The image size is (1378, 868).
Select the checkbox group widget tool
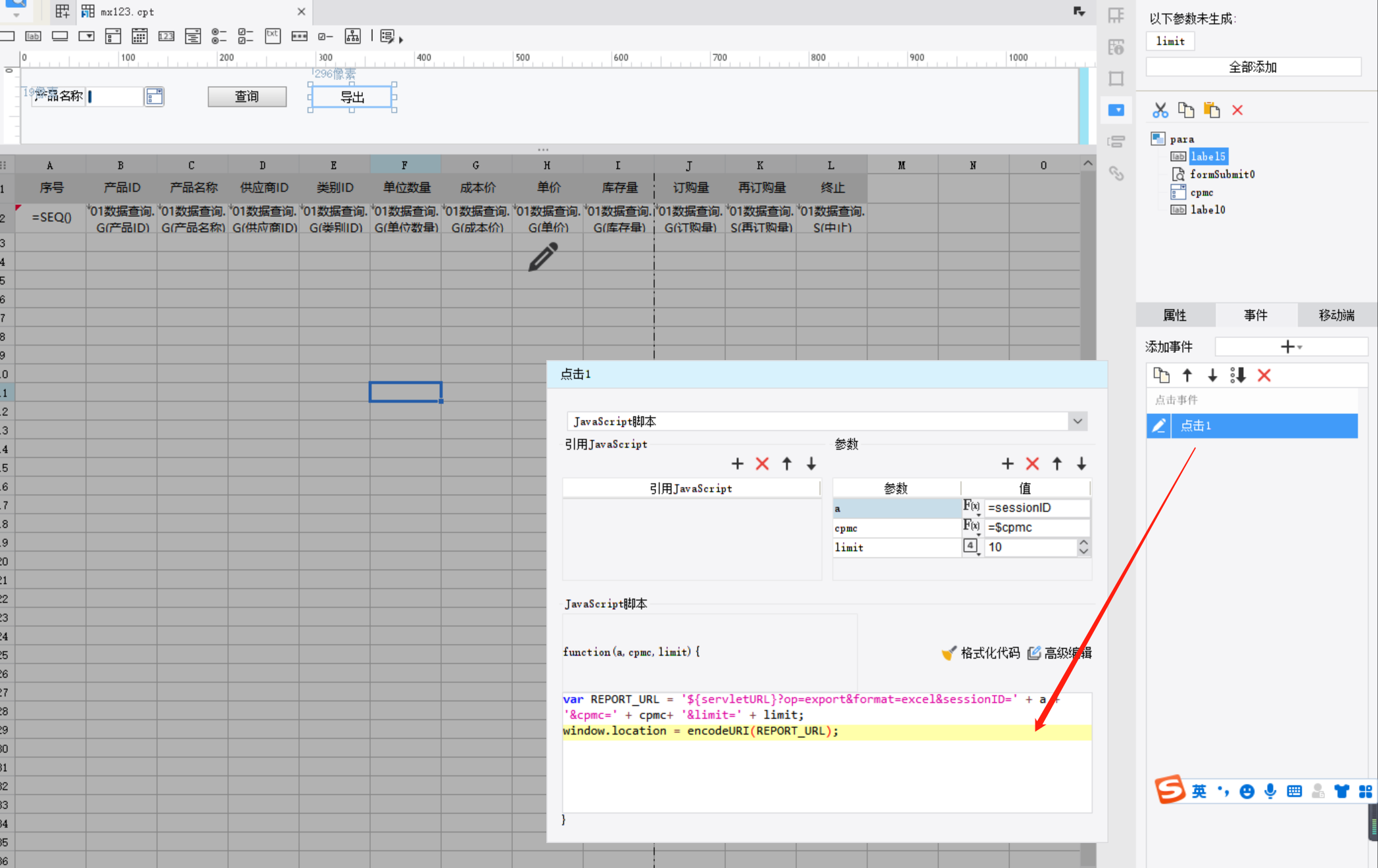[246, 36]
